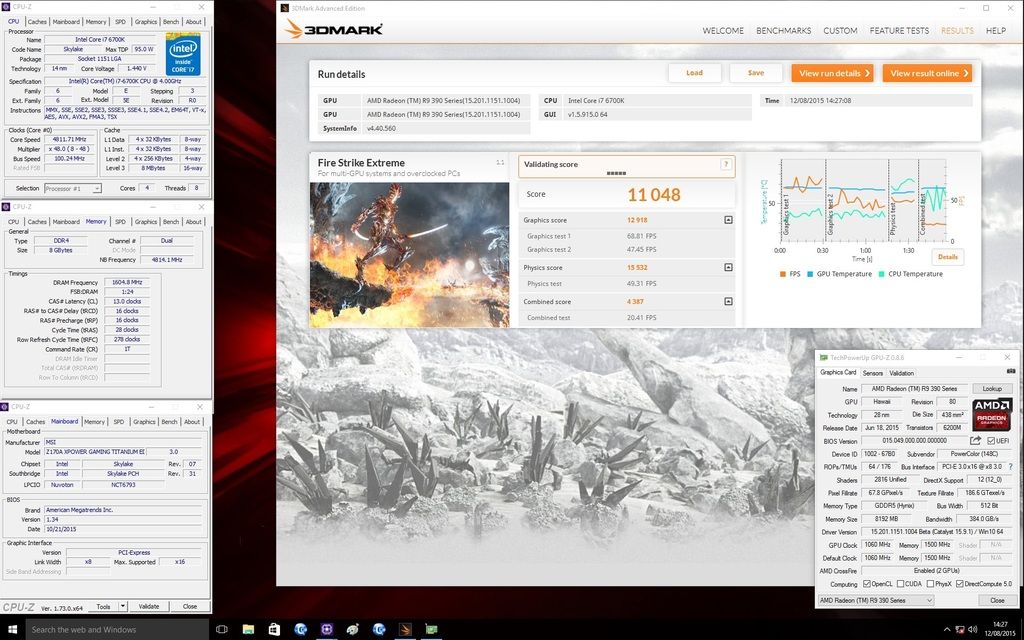Screen dimensions: 1024x640
Task: Click the Validate button in CPU-Z
Action: coord(149,606)
